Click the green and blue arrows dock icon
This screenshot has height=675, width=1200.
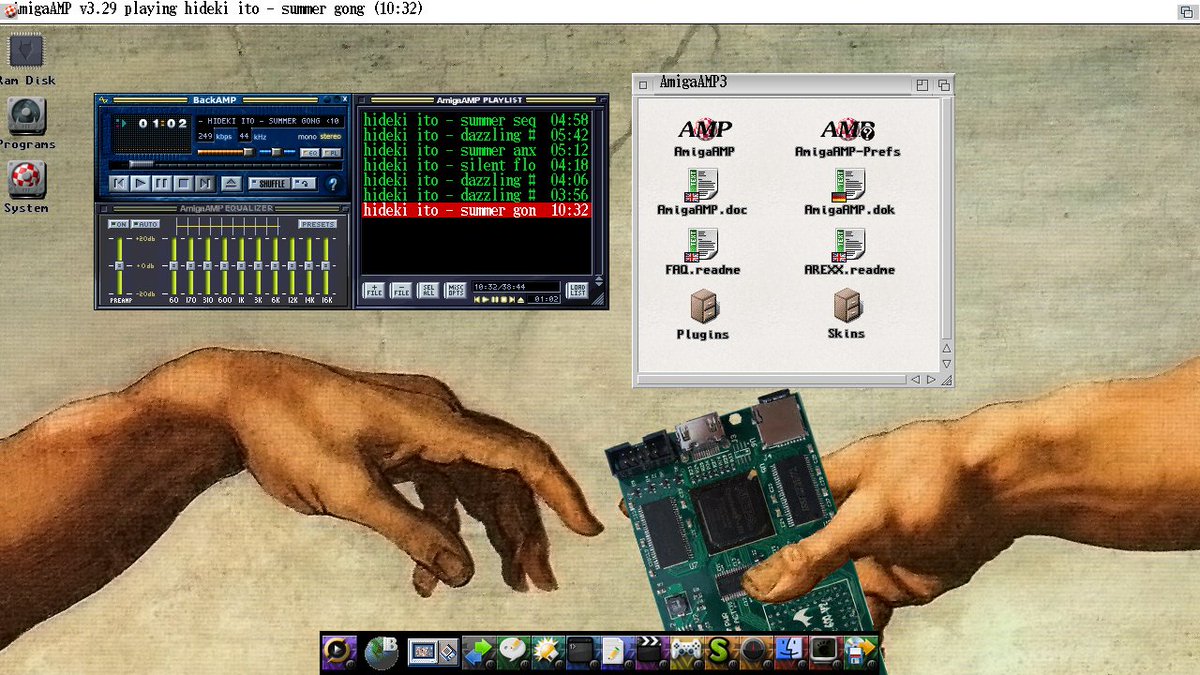tap(481, 652)
